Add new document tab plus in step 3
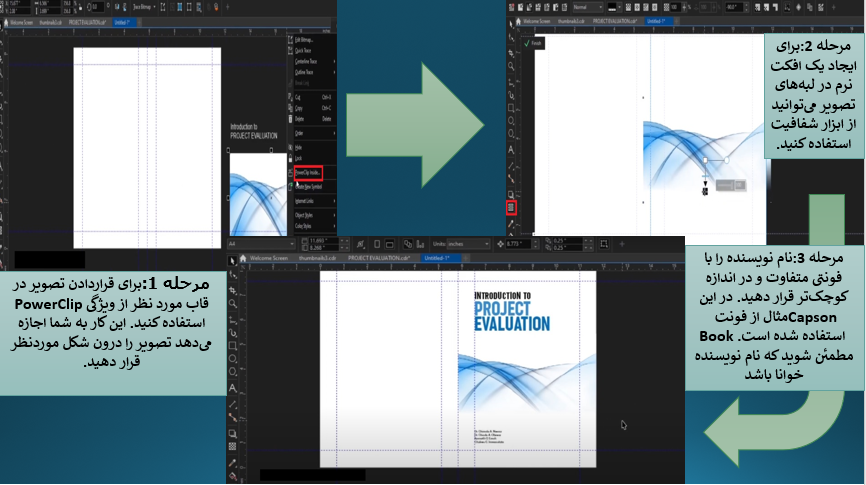The width and height of the screenshot is (866, 485). click(466, 258)
